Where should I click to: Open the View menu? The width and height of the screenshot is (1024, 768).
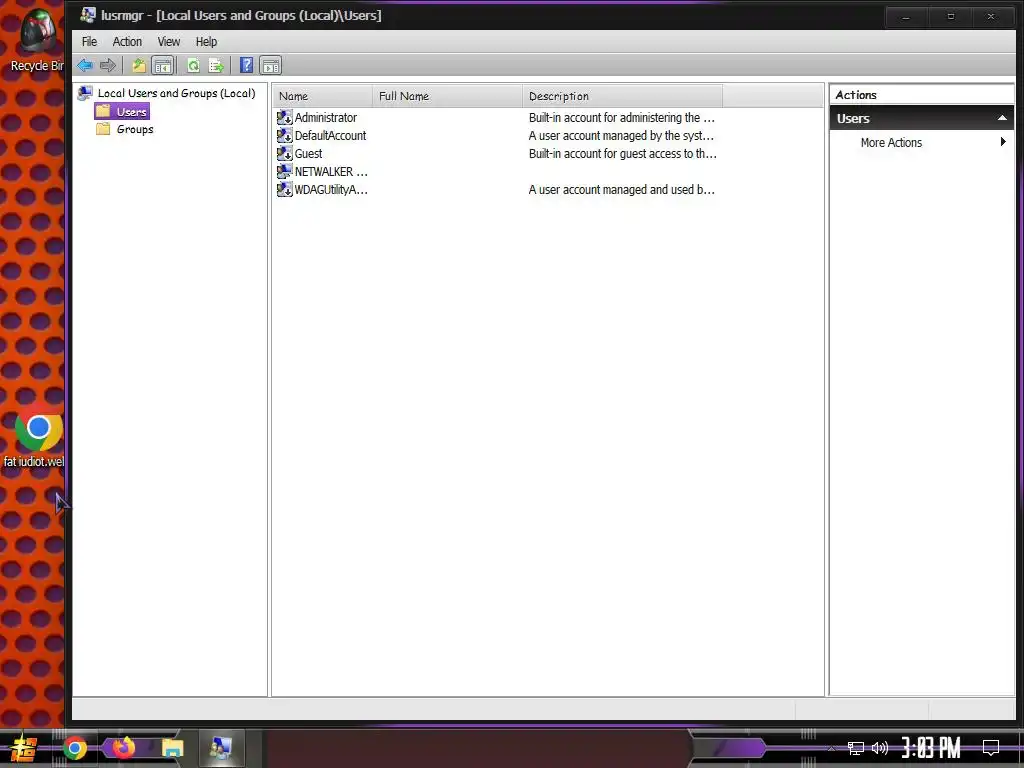168,42
